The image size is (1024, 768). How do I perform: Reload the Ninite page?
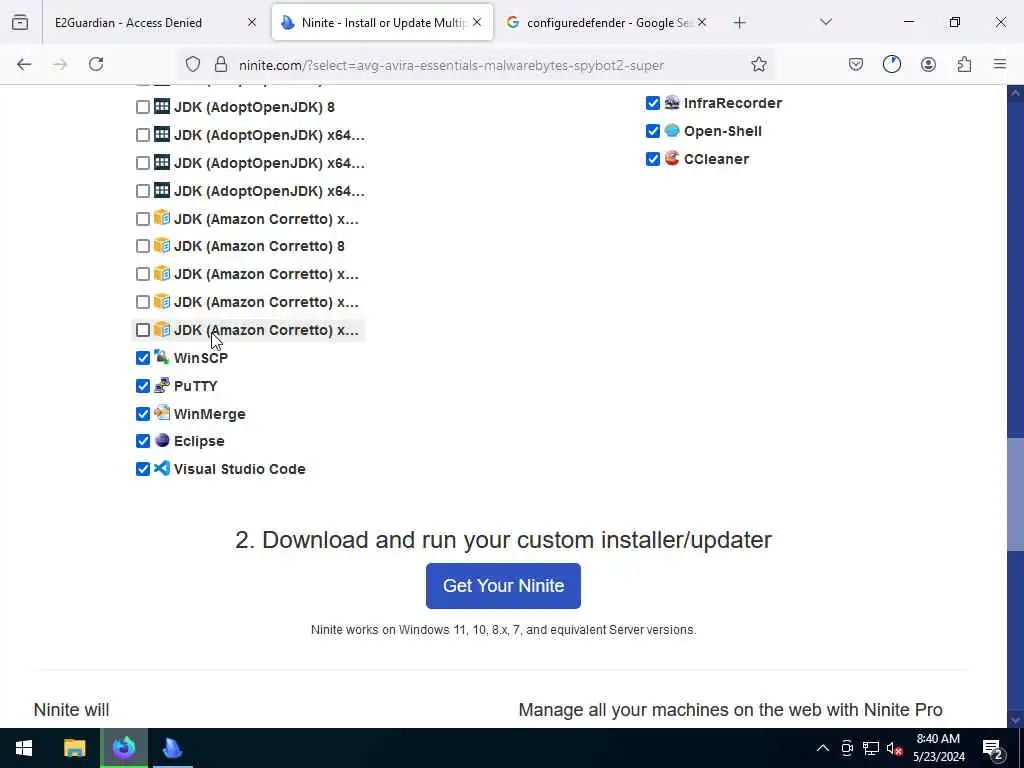[x=96, y=64]
